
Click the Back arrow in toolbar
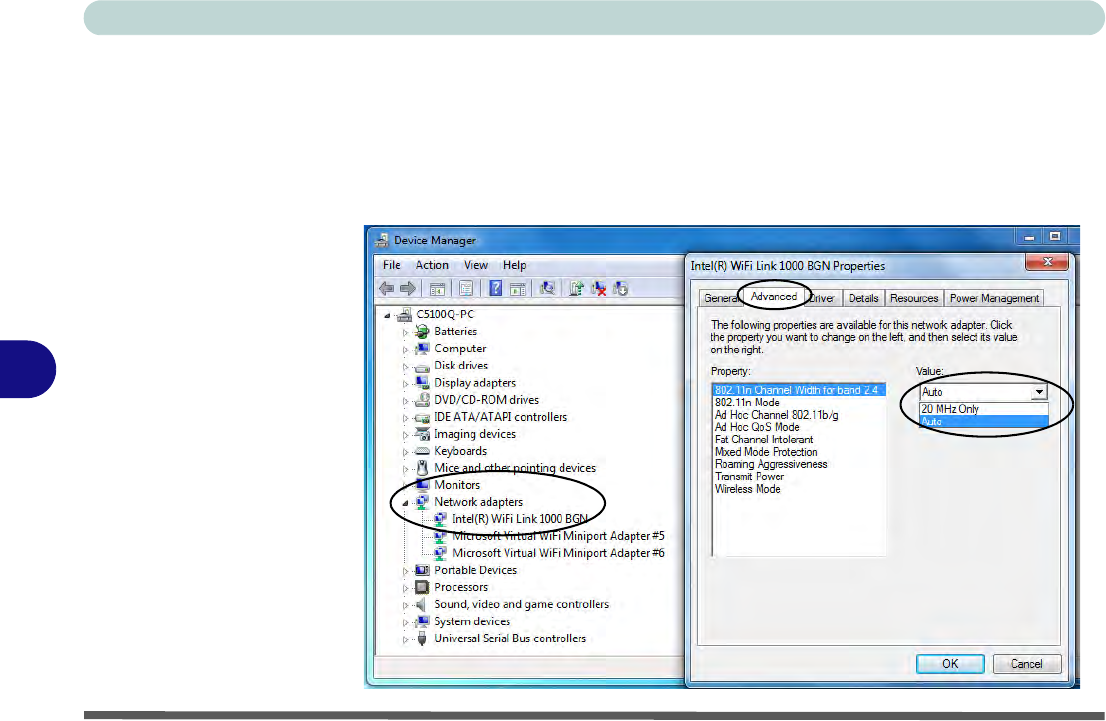386,289
